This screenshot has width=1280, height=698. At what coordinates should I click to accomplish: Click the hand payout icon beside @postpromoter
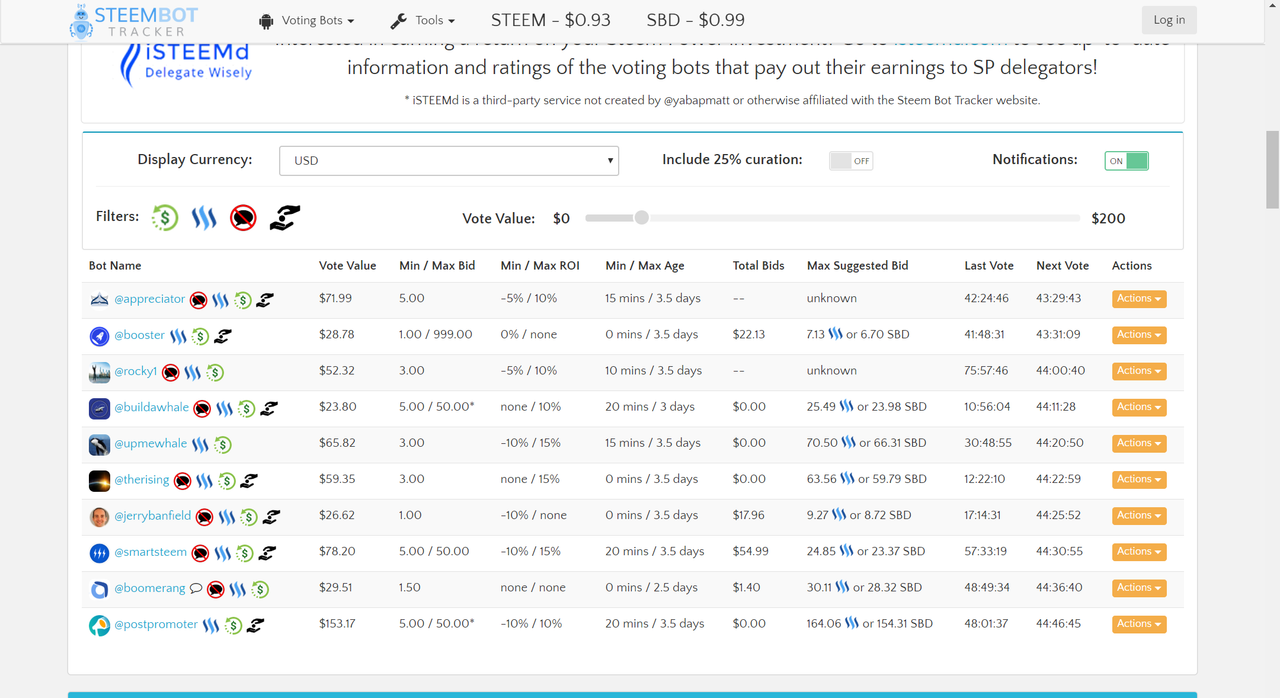click(x=256, y=625)
